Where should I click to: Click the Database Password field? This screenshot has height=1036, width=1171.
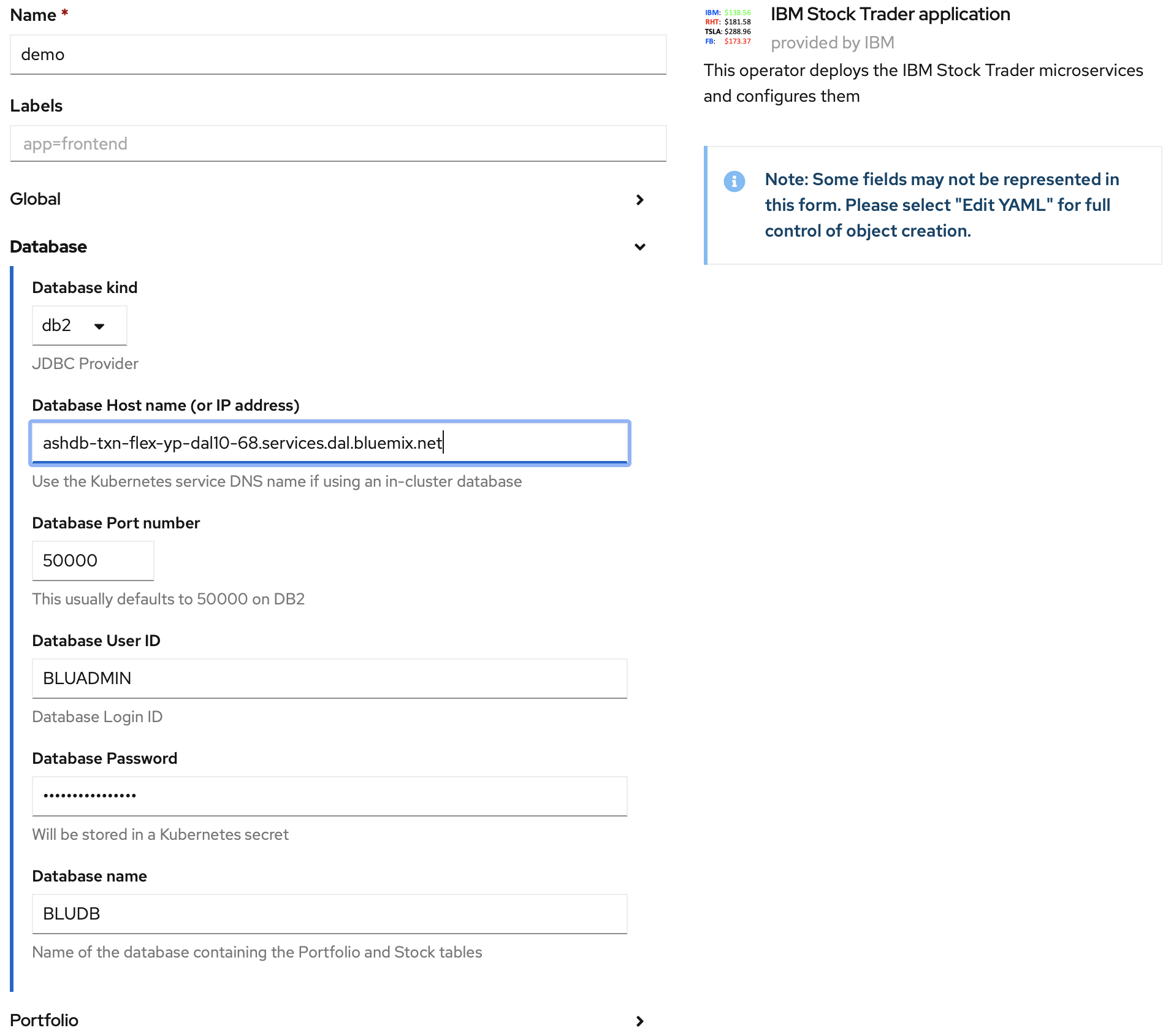(330, 796)
